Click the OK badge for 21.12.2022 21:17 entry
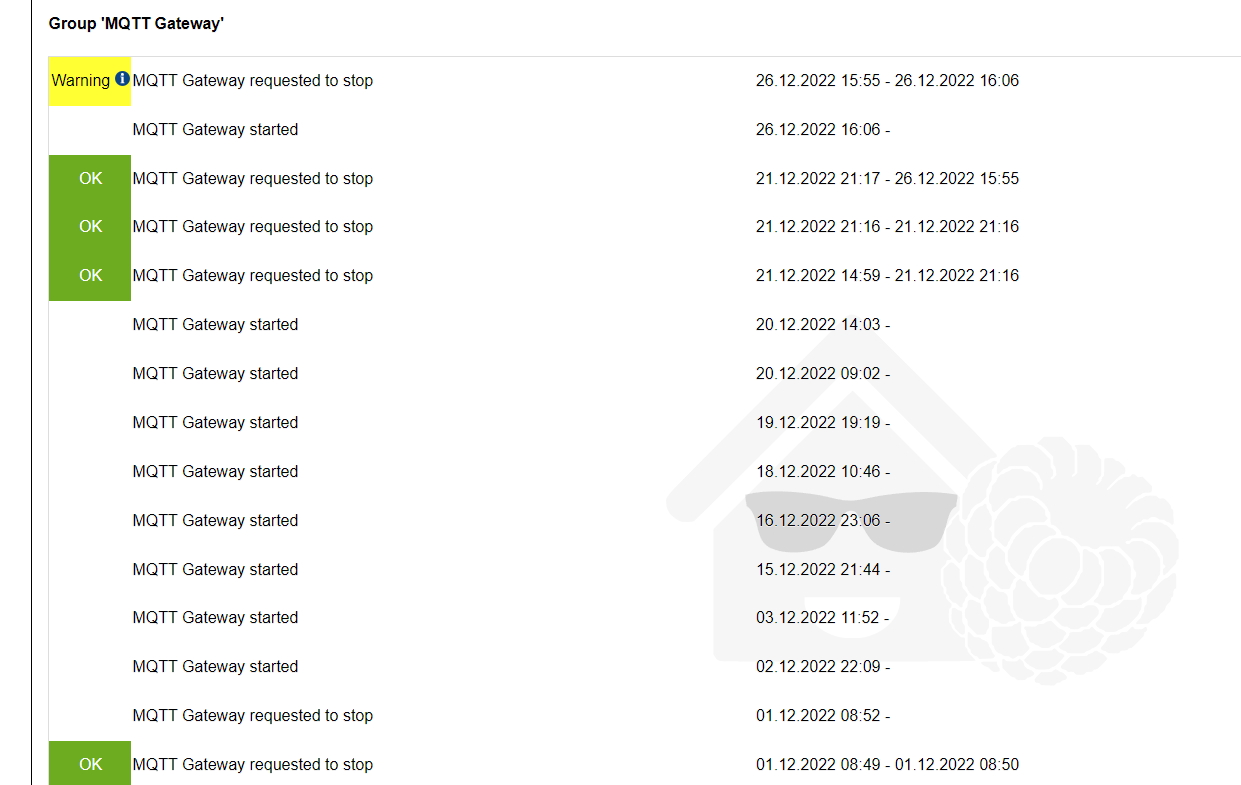 (90, 179)
